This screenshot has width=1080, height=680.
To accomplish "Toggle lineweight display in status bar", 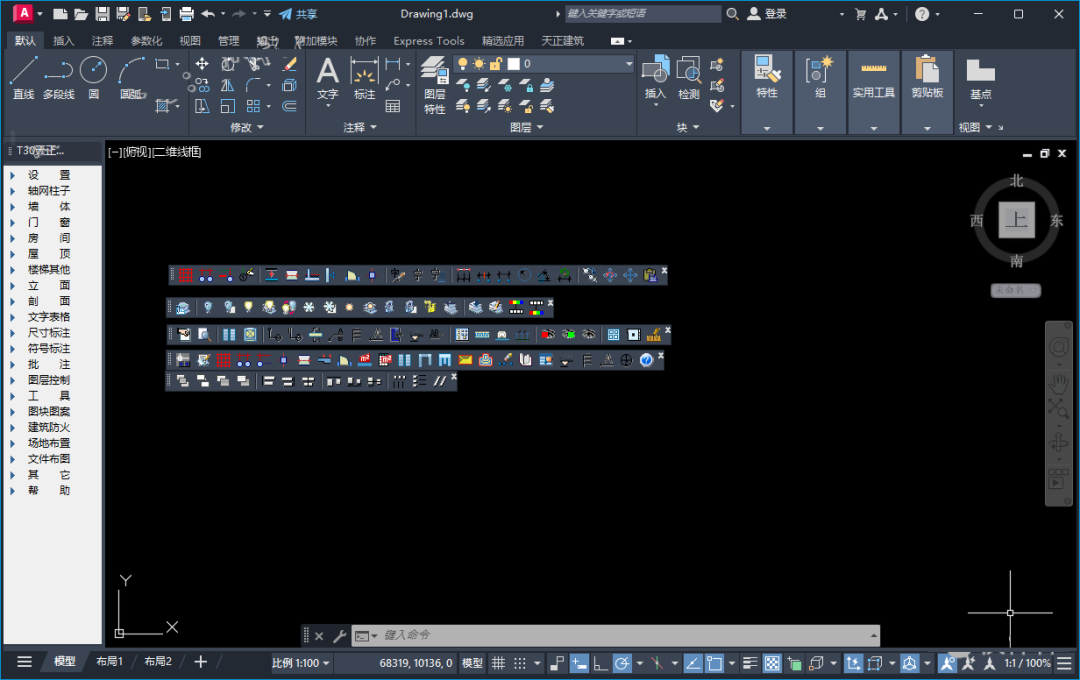I will click(x=751, y=663).
